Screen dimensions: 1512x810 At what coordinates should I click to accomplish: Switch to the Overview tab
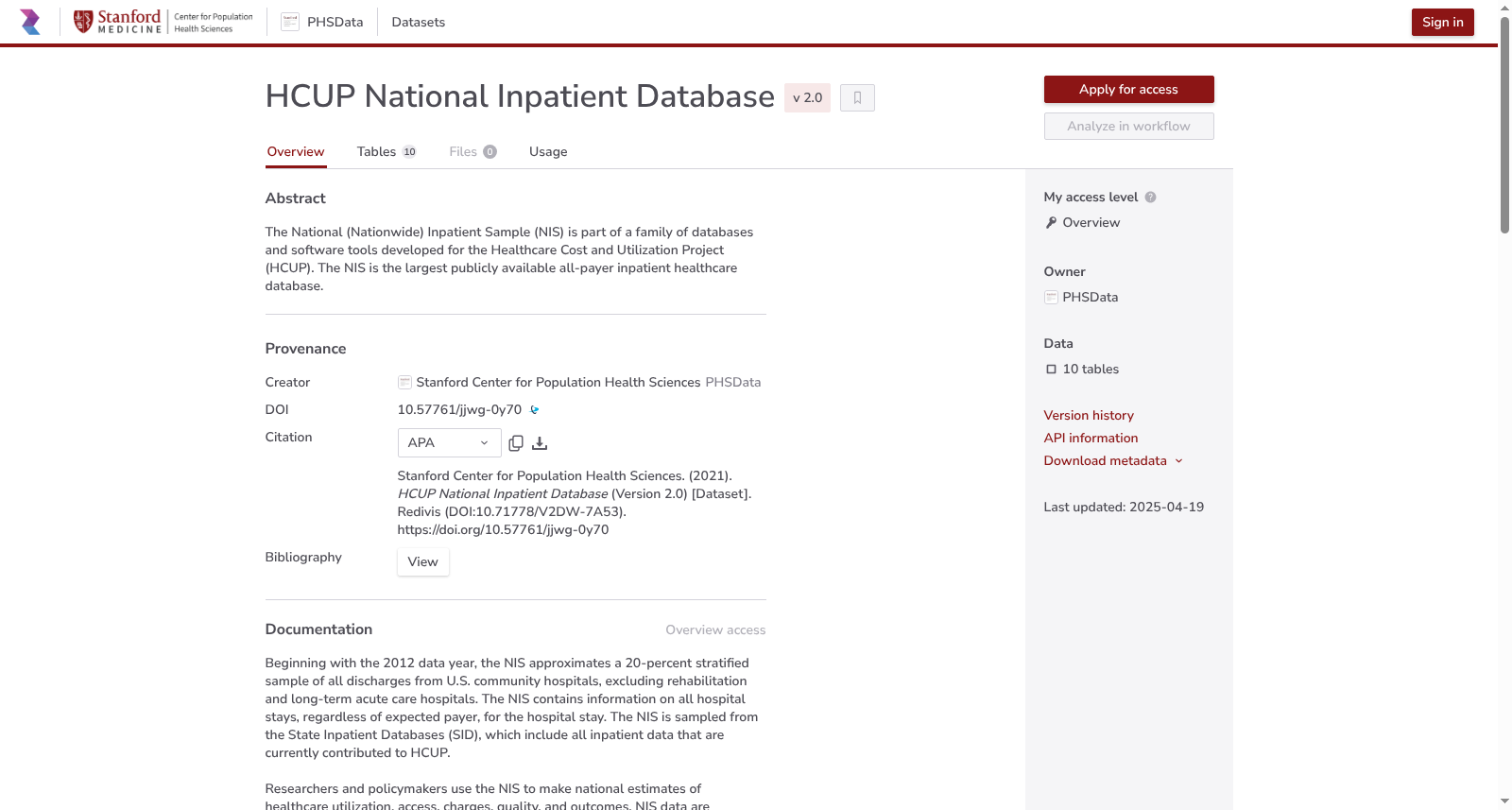(x=296, y=152)
